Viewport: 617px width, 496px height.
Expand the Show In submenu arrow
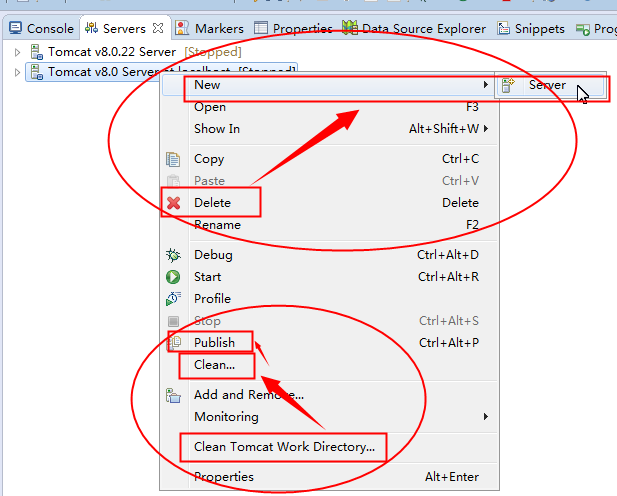point(486,129)
